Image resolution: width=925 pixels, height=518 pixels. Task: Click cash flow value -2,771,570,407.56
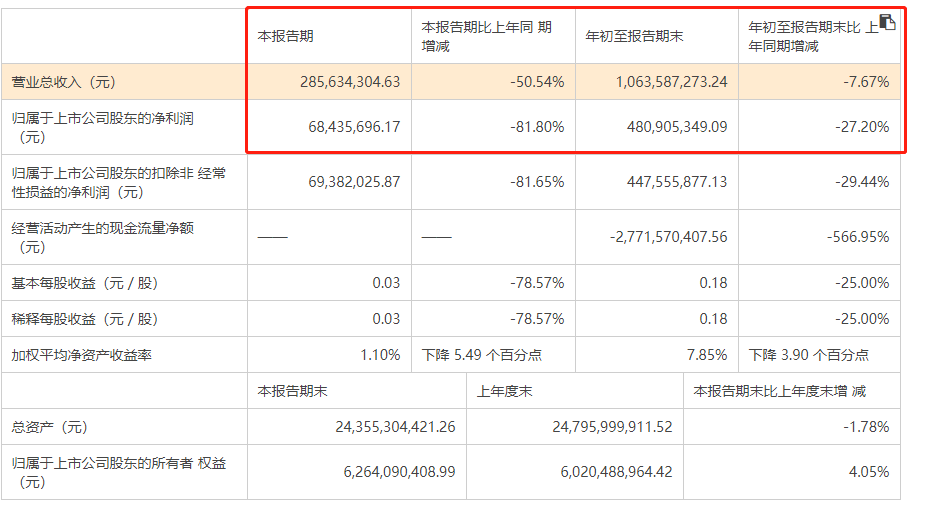point(668,237)
